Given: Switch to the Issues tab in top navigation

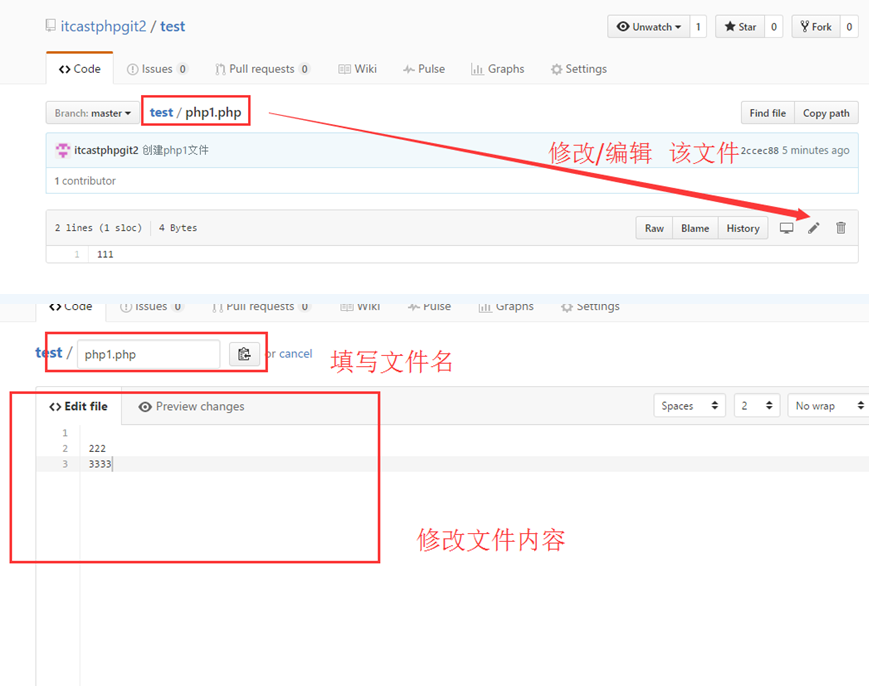Looking at the screenshot, I should (157, 69).
